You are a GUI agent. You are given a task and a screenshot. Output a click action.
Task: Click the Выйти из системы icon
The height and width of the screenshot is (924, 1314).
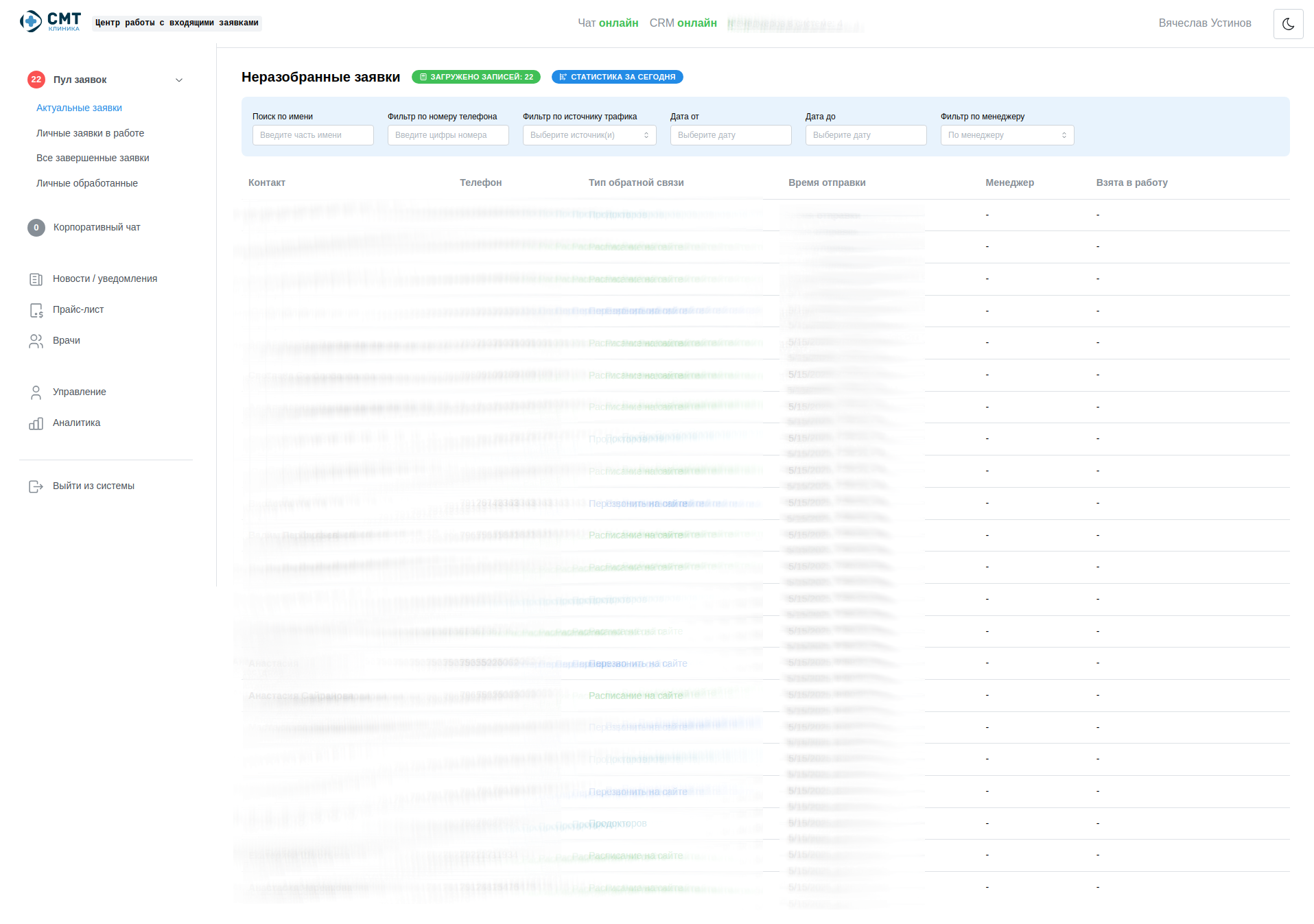coord(36,486)
